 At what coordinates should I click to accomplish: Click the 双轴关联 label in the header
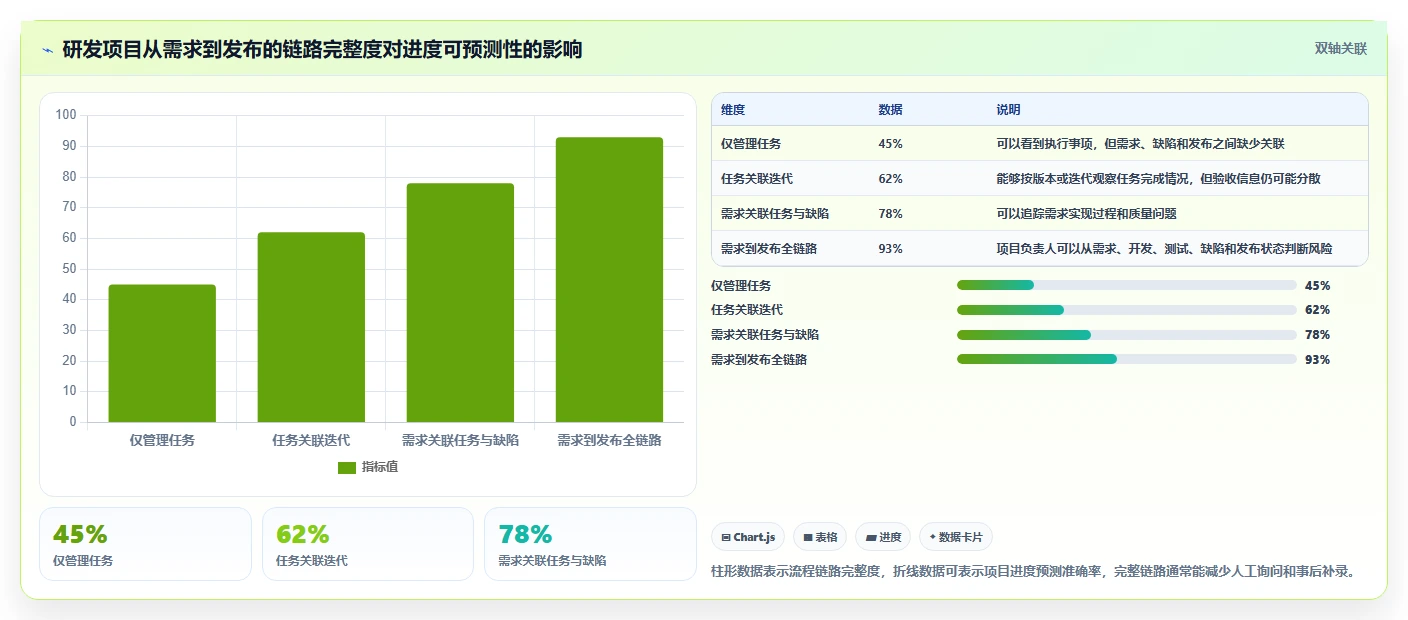tap(1340, 48)
